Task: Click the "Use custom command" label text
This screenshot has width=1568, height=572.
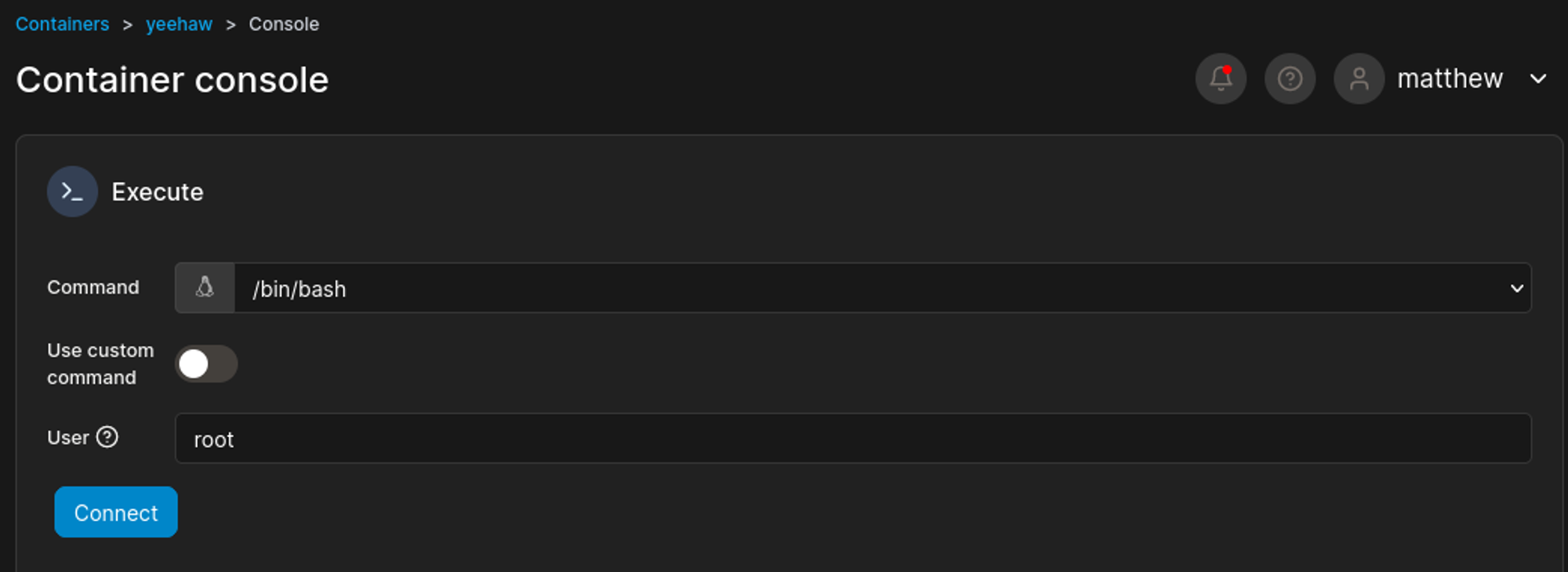Action: tap(100, 364)
